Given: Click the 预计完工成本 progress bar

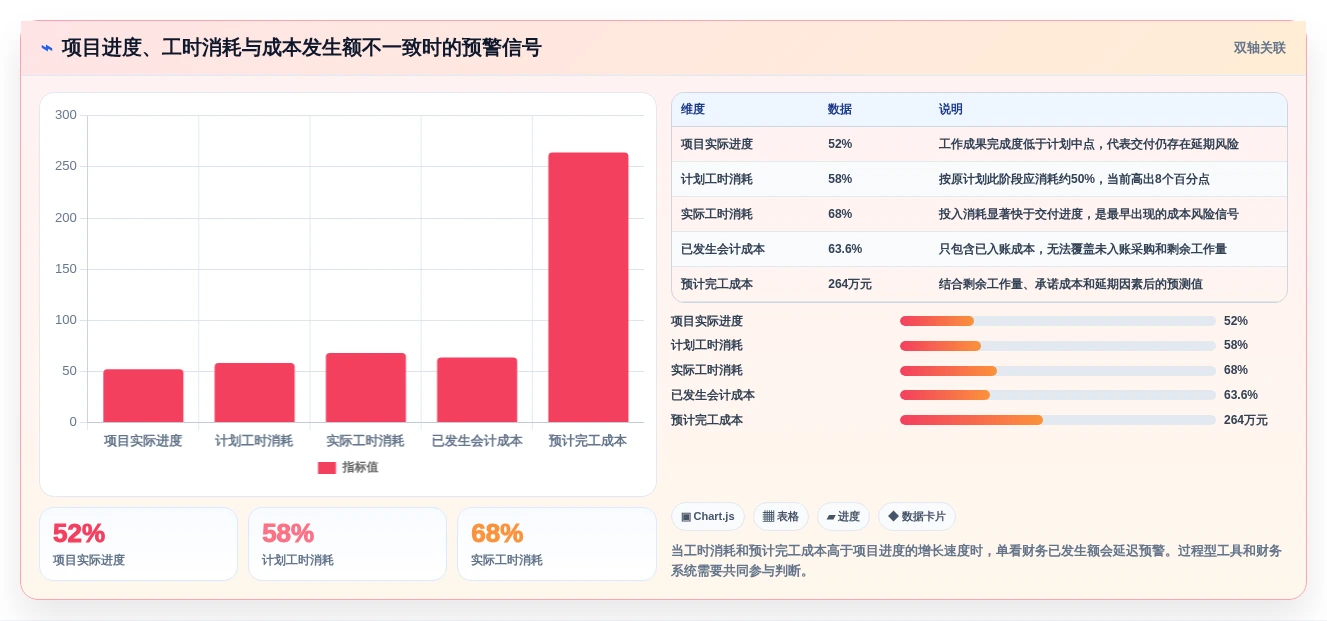Looking at the screenshot, I should pos(1058,420).
